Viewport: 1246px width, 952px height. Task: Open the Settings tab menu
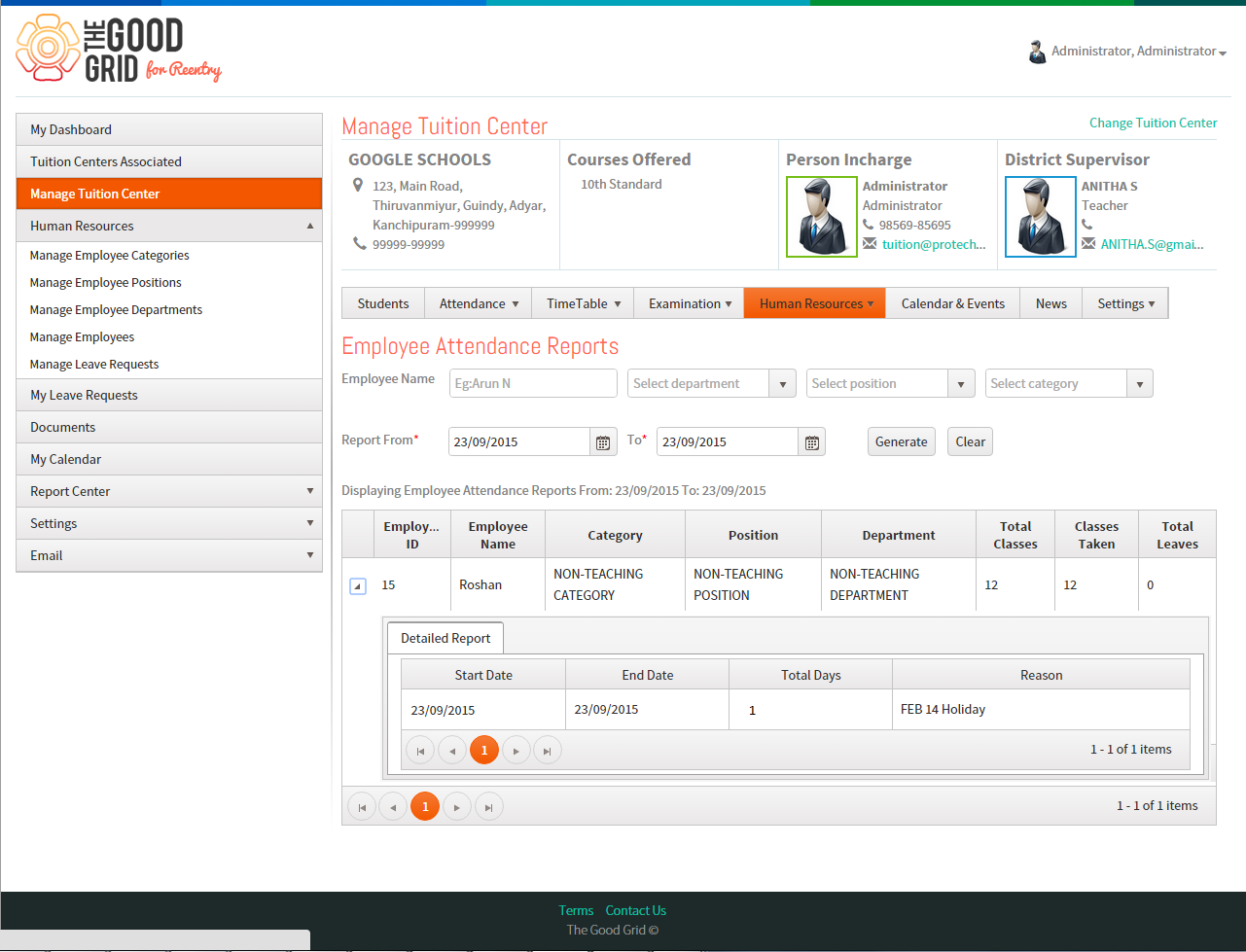(1125, 303)
